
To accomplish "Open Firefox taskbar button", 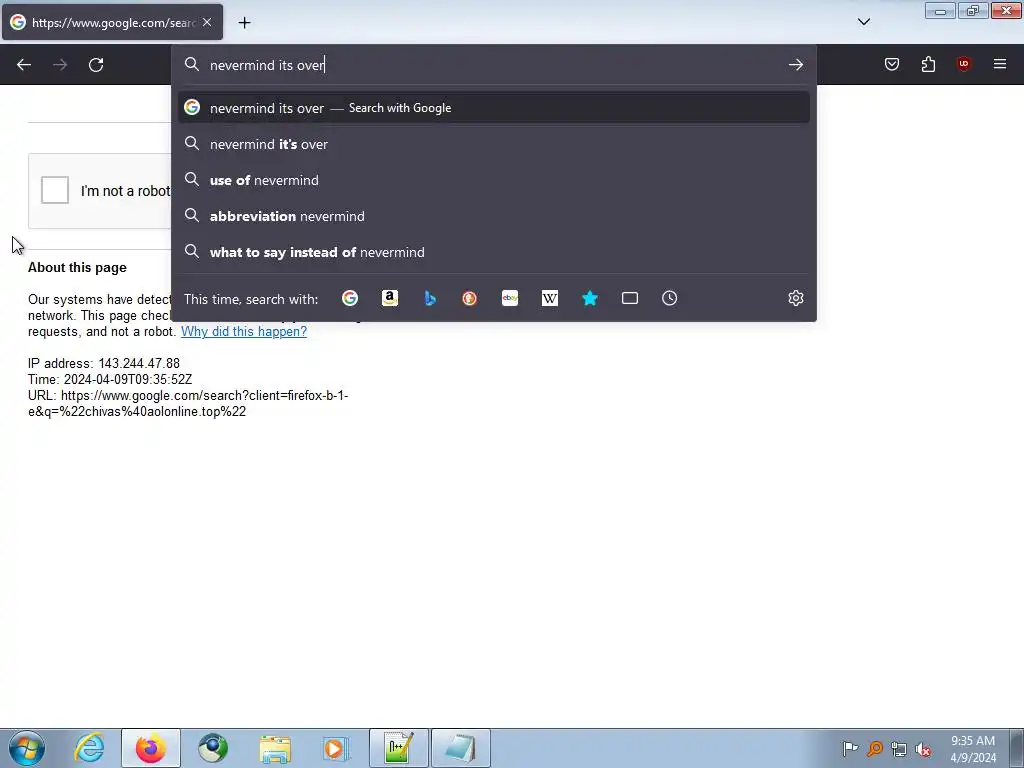I will click(x=151, y=748).
